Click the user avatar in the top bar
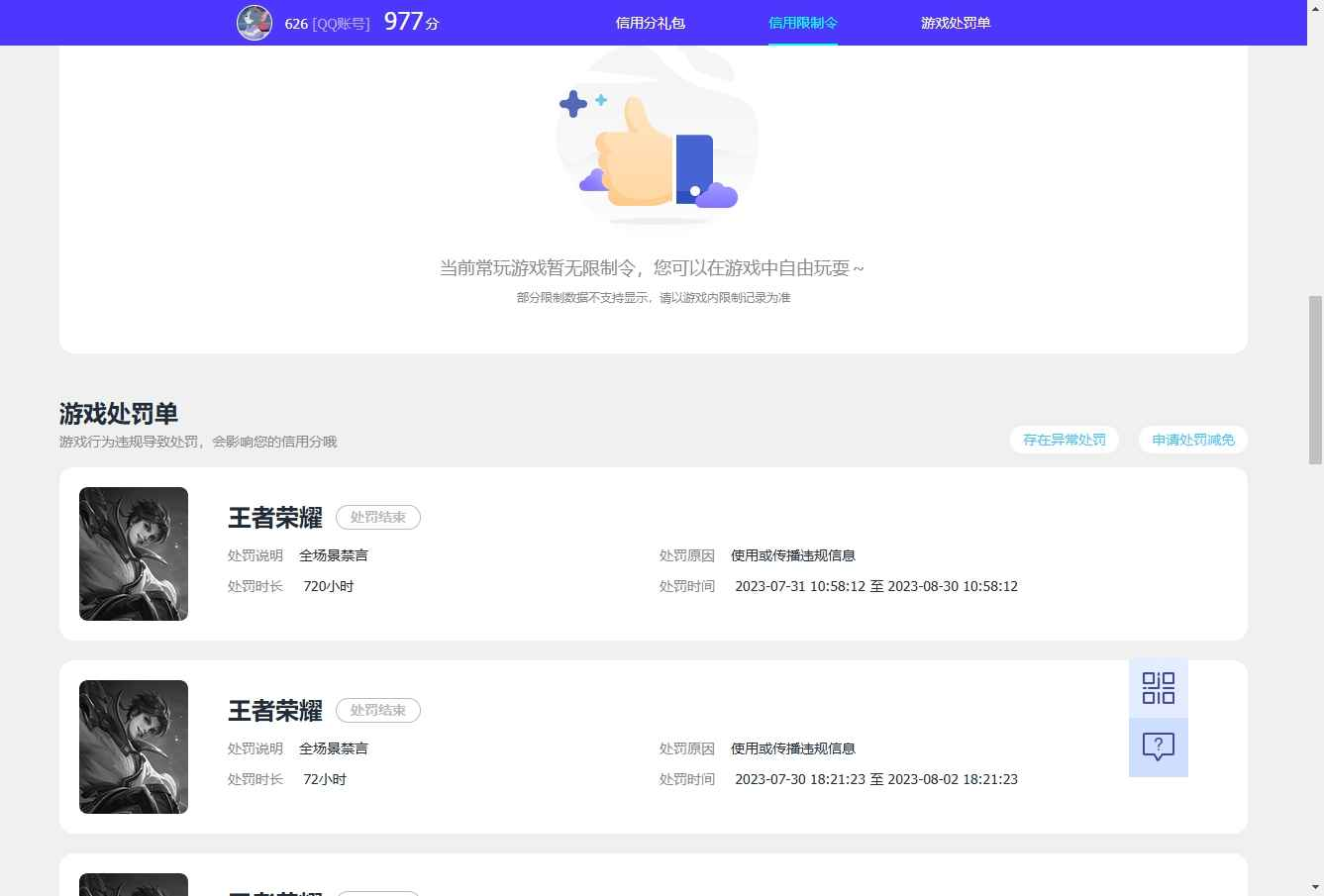Viewport: 1324px width, 896px height. pos(255,22)
